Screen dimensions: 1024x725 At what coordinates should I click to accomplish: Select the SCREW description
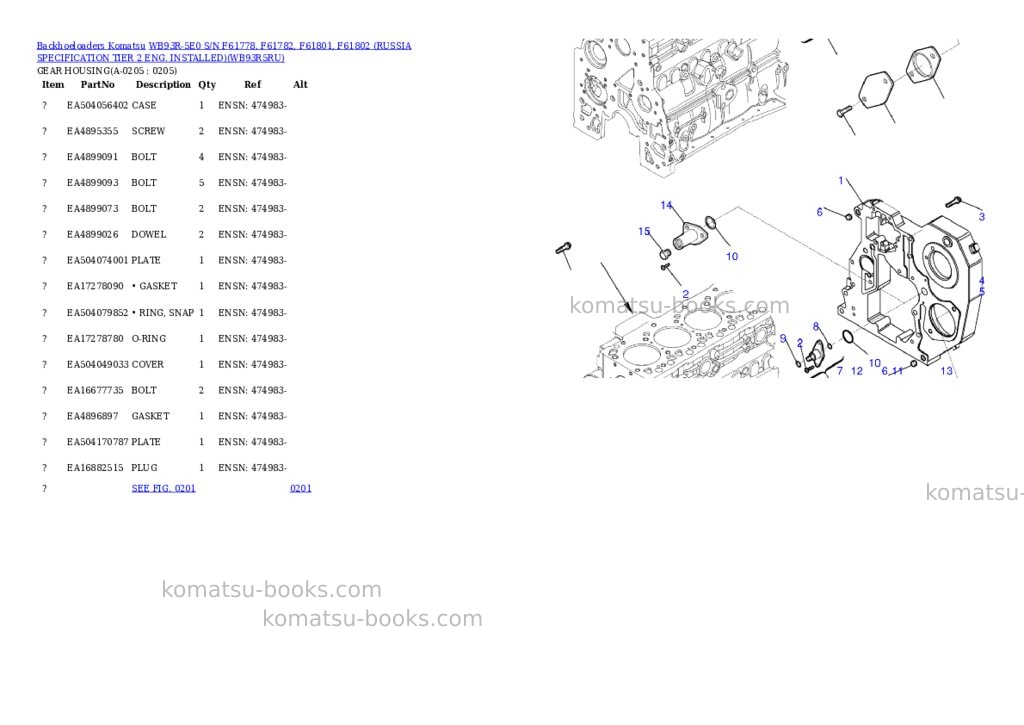point(148,131)
